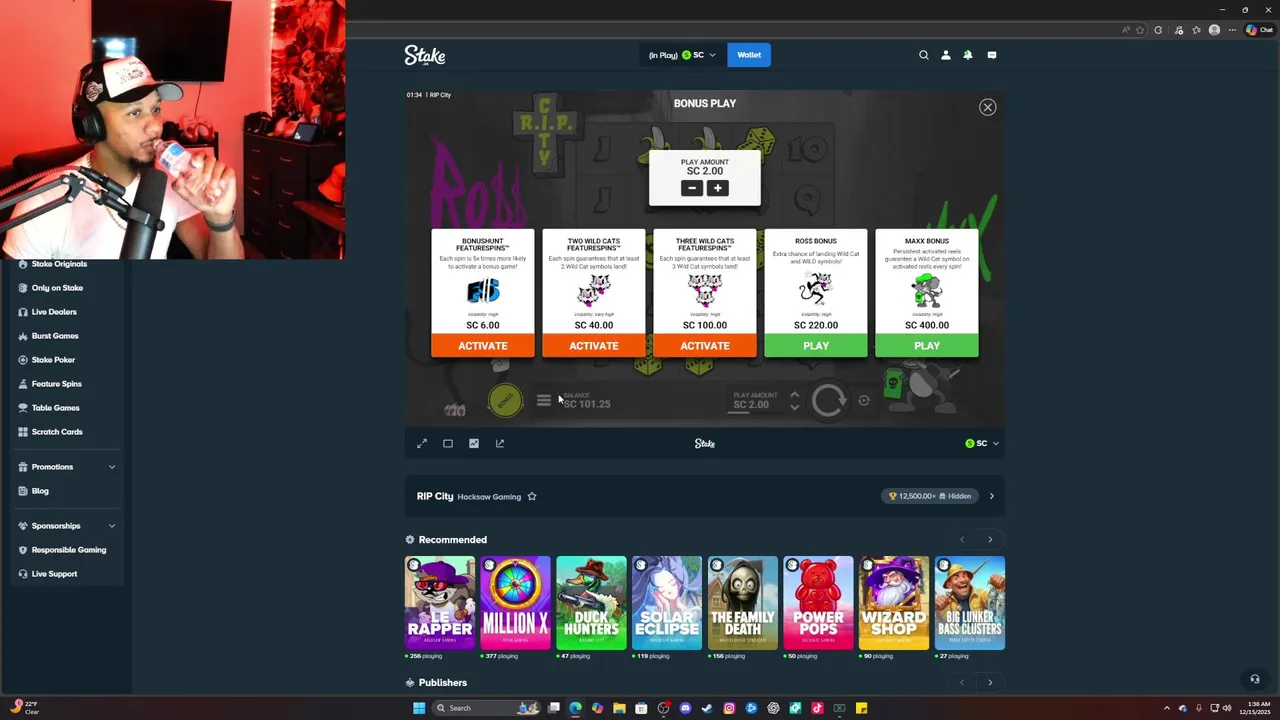Play the Maxx Bonus for SC 400.00
The height and width of the screenshot is (720, 1280).
927,346
